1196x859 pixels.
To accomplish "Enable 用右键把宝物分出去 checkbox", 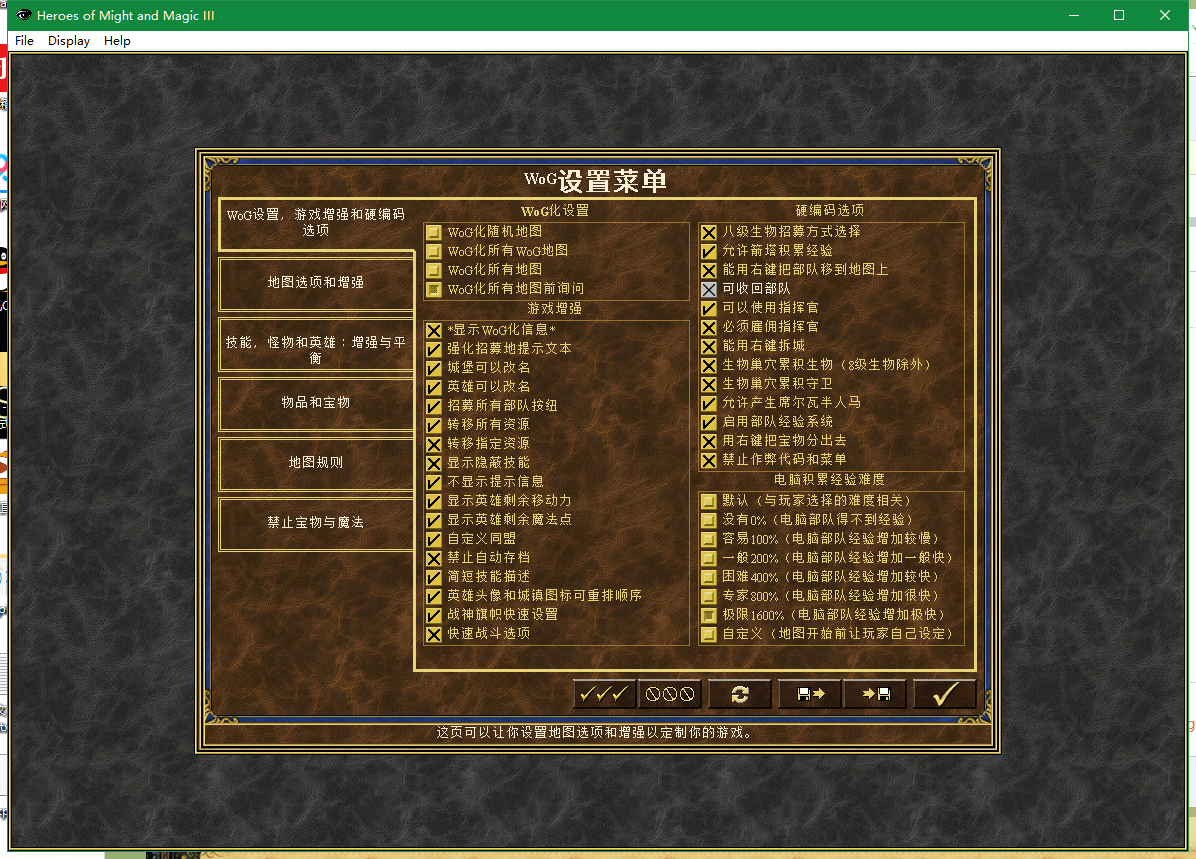I will pyautogui.click(x=709, y=441).
